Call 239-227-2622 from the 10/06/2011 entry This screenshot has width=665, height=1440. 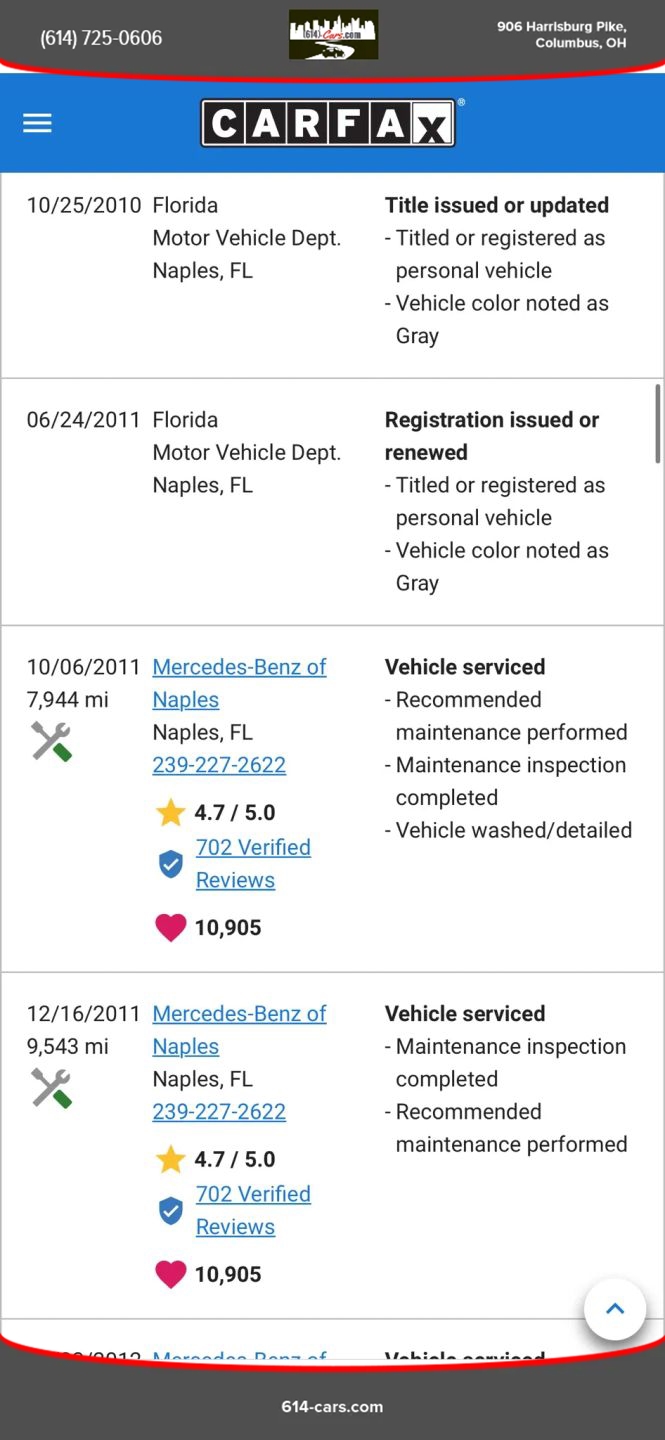coord(219,765)
